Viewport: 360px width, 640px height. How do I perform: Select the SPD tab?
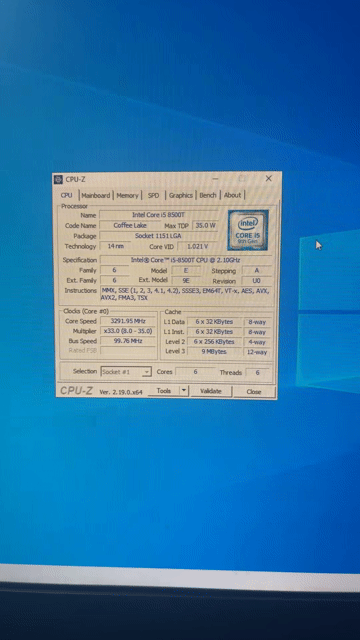coord(153,195)
